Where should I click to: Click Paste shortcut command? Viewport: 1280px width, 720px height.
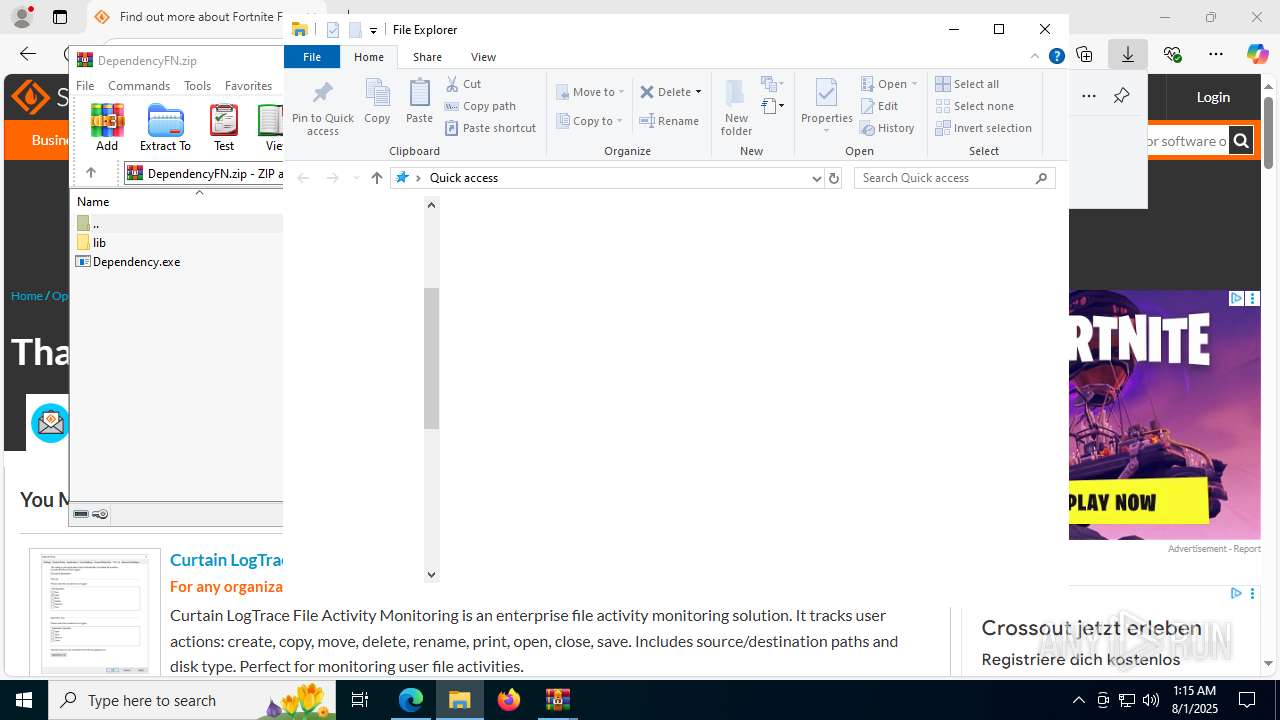pos(490,128)
